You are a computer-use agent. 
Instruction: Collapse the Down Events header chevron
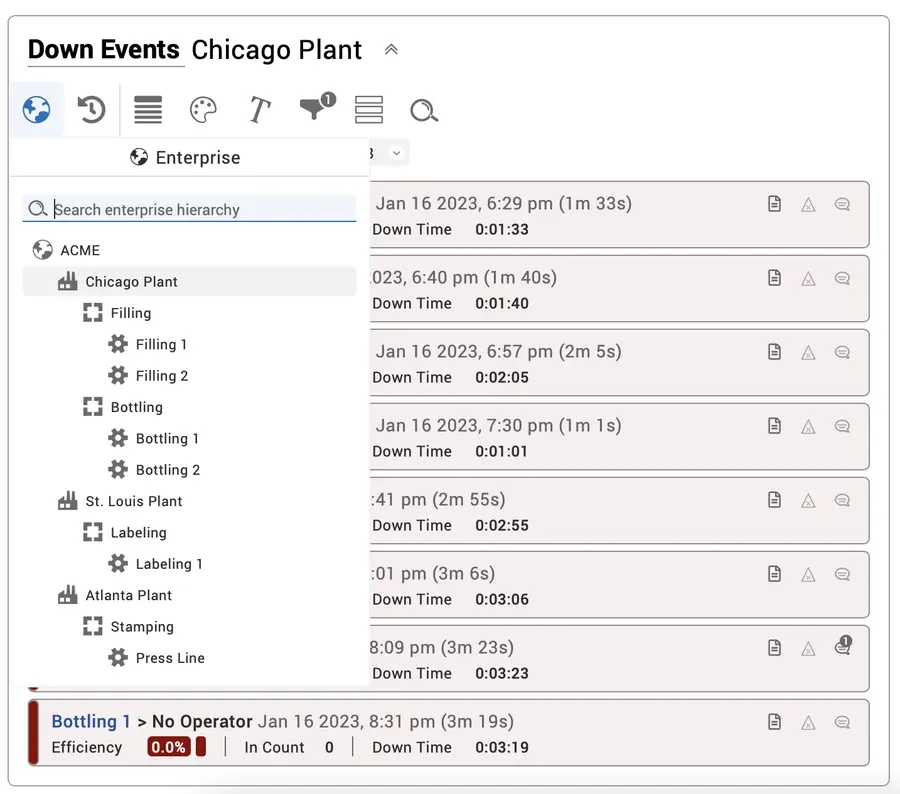[391, 49]
